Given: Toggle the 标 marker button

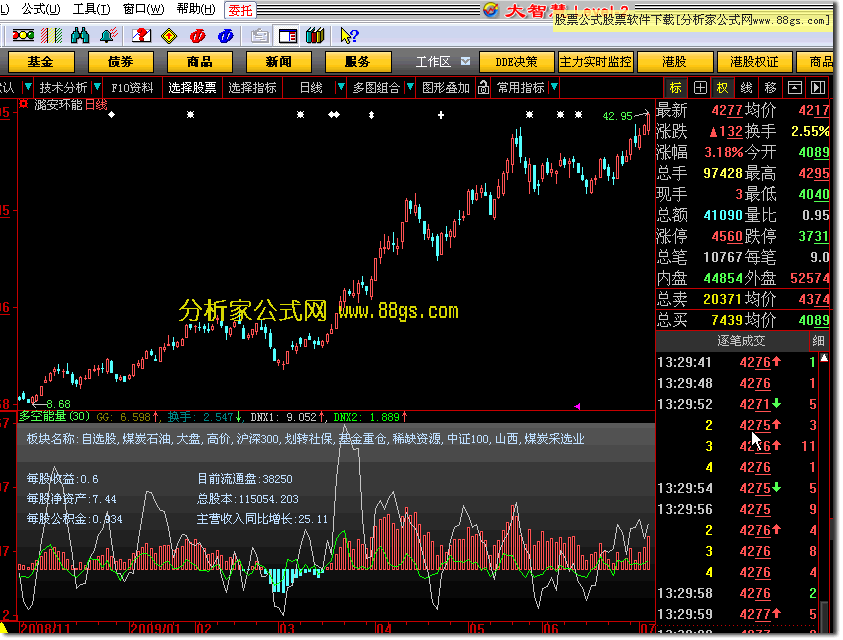Looking at the screenshot, I should (x=675, y=88).
